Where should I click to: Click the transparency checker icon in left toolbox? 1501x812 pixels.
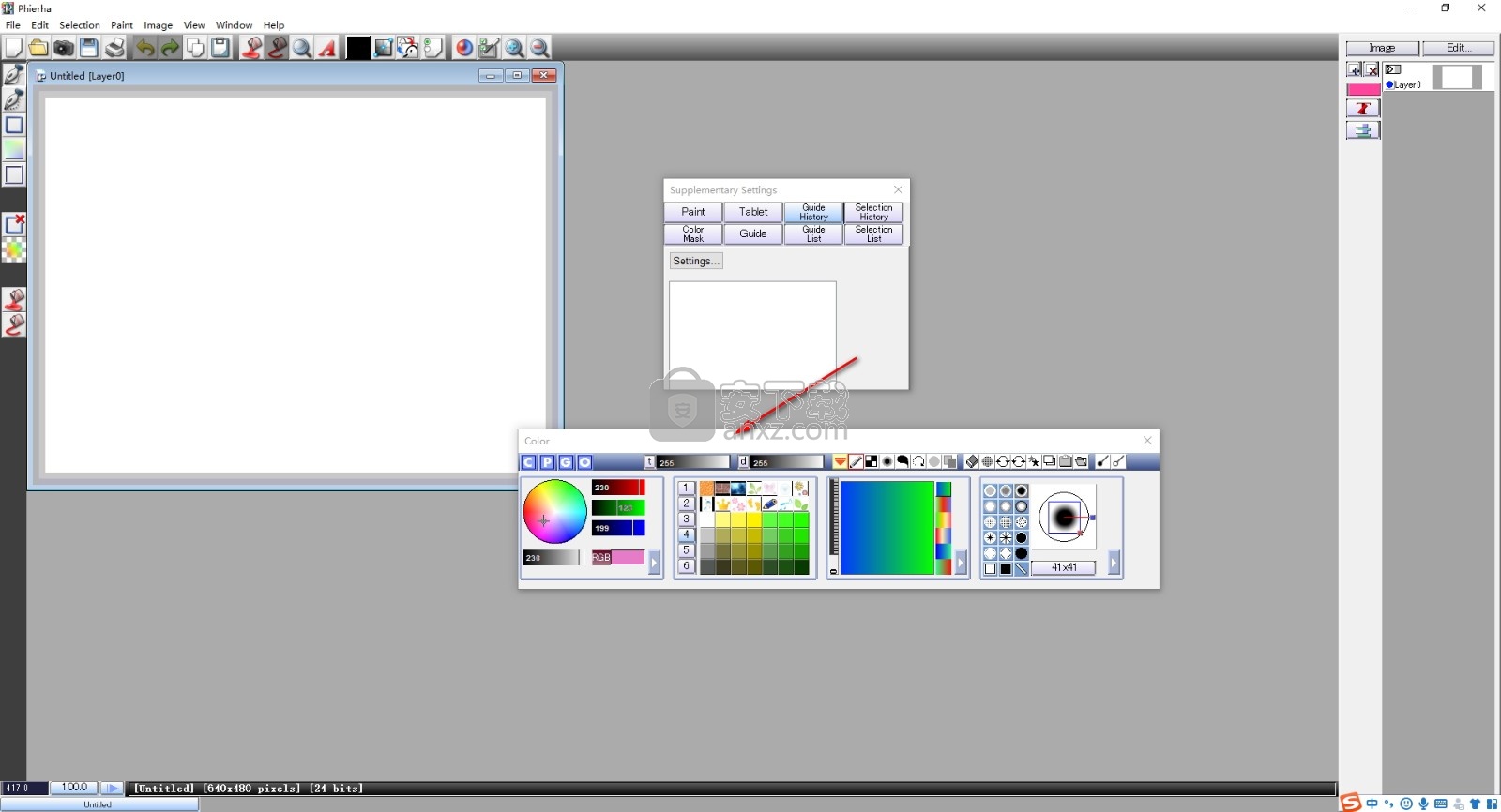coord(14,249)
